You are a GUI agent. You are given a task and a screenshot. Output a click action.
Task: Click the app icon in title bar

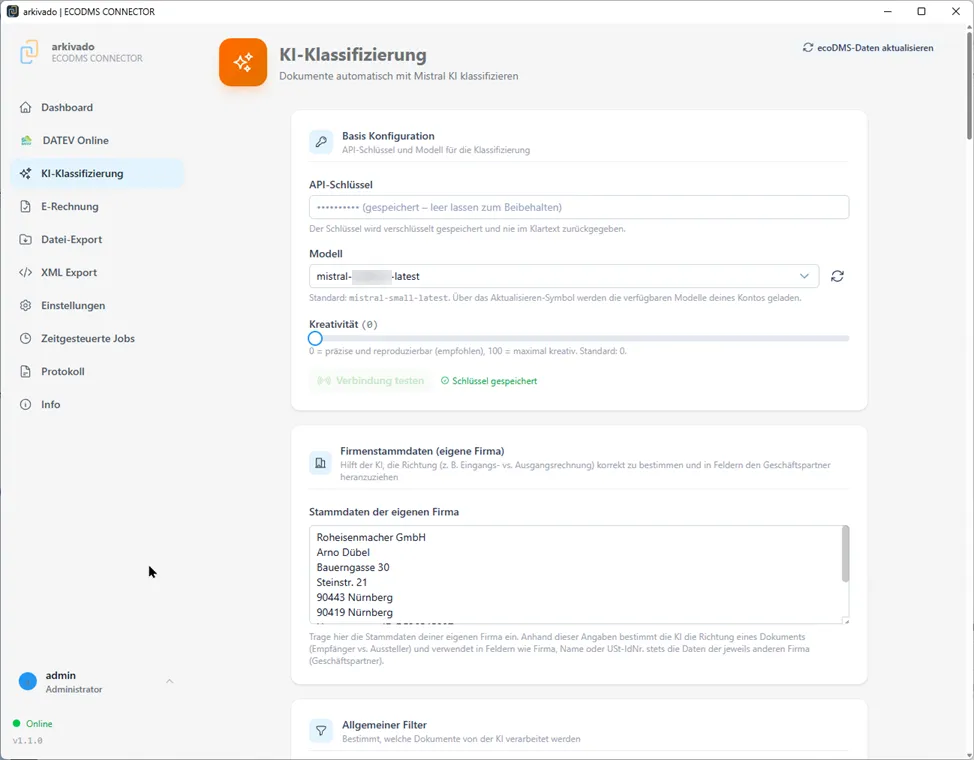[12, 11]
